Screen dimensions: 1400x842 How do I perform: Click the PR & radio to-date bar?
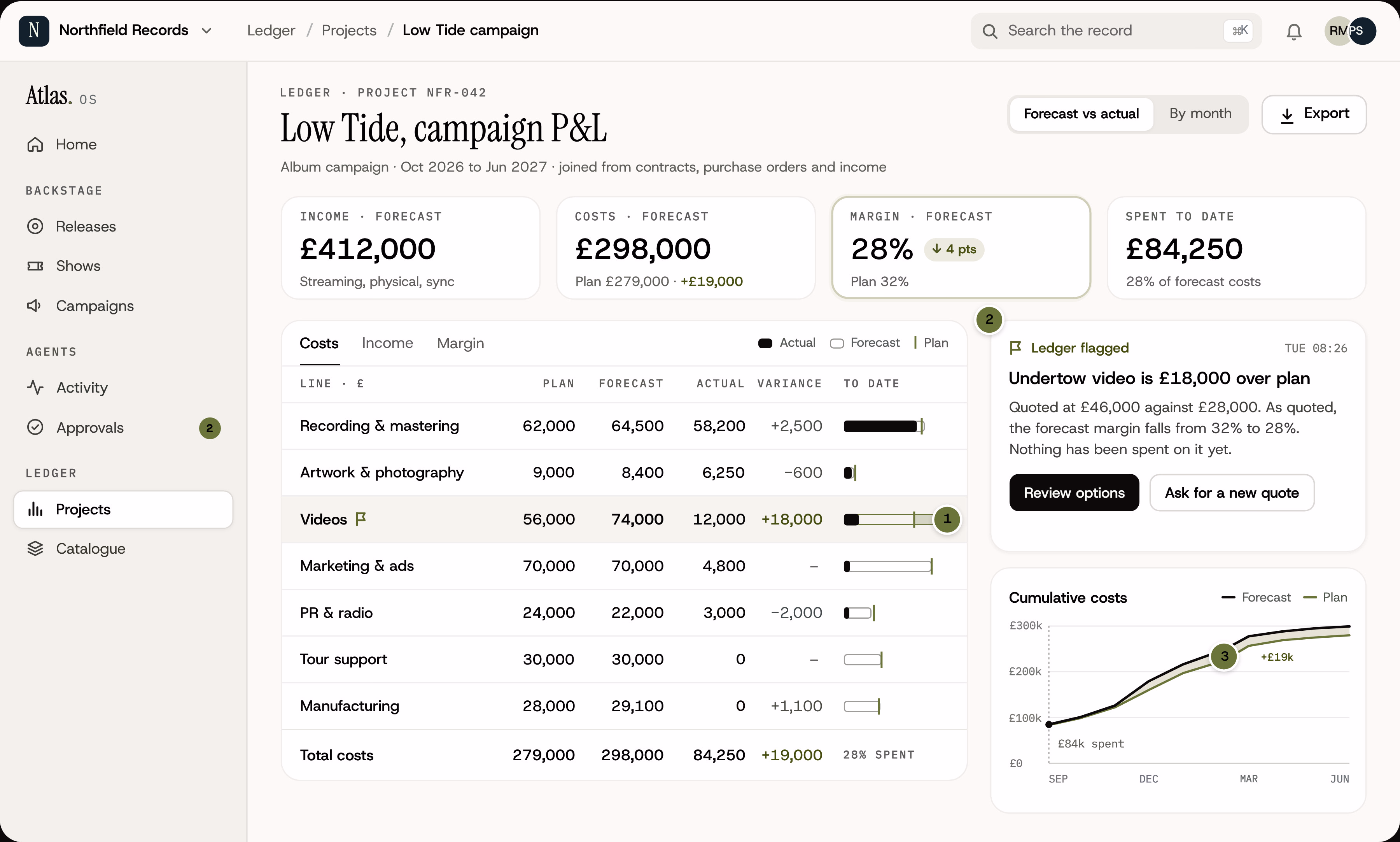(859, 613)
